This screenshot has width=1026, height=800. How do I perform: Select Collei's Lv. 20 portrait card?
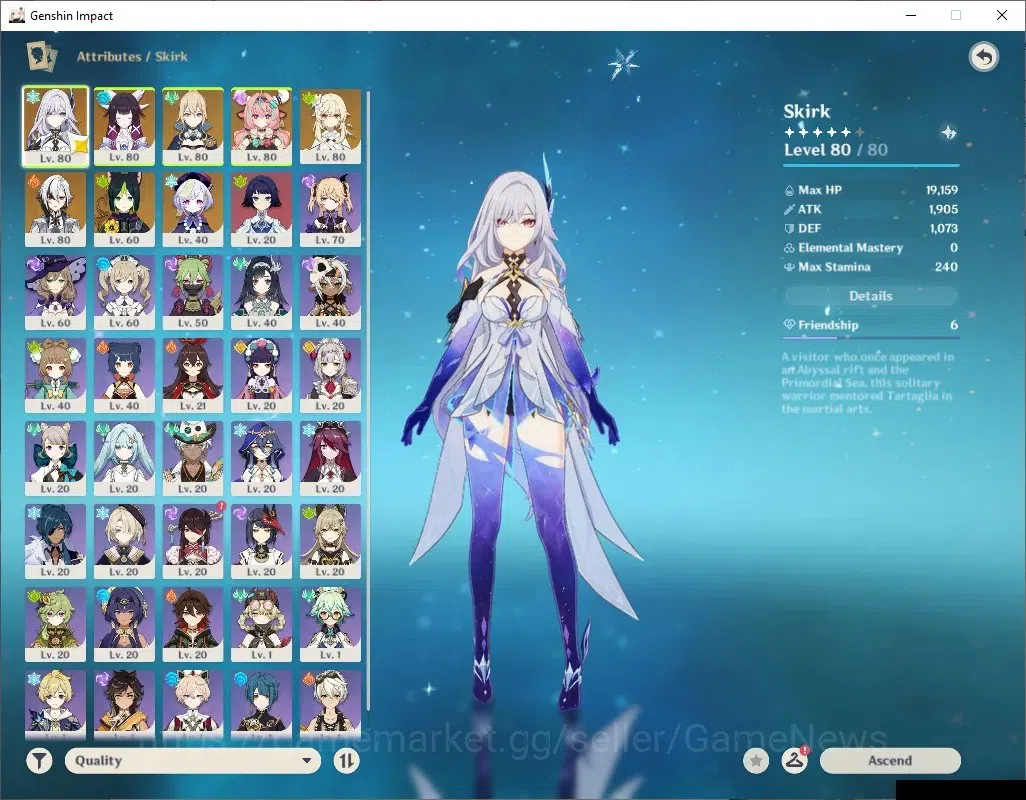click(56, 625)
